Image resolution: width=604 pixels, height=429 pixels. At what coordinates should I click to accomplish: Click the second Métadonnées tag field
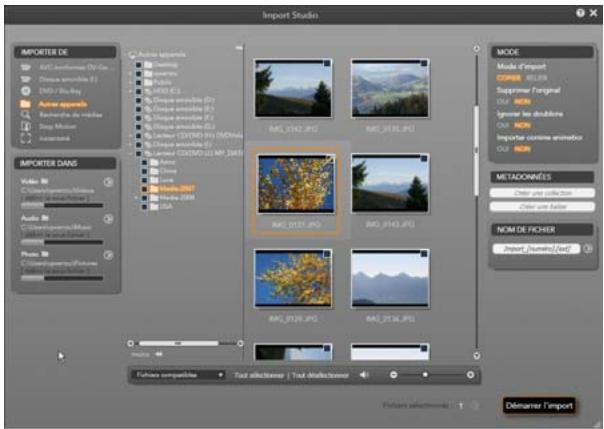(542, 207)
